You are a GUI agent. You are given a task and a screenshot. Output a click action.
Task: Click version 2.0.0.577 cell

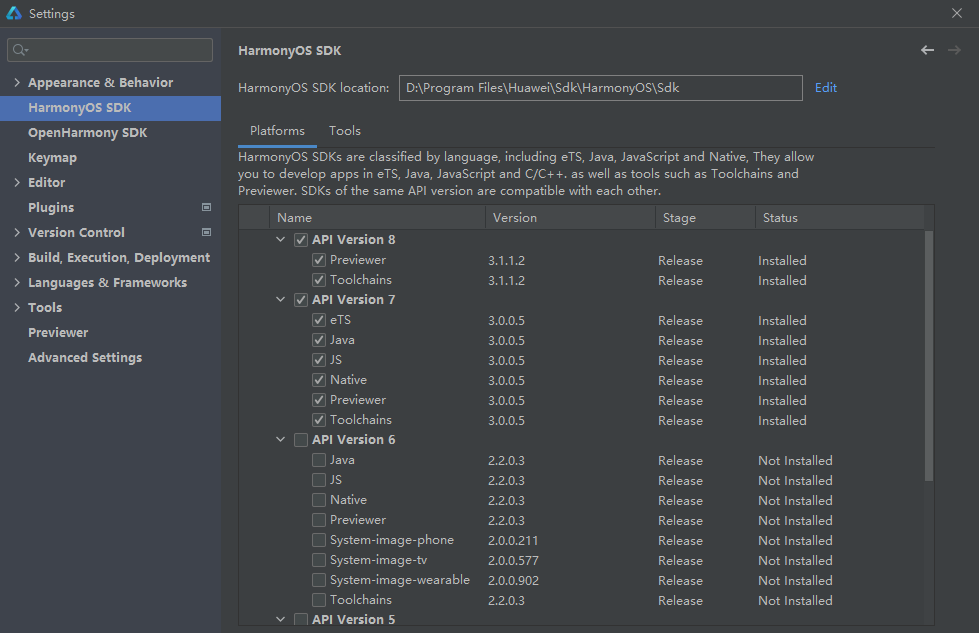coord(513,561)
